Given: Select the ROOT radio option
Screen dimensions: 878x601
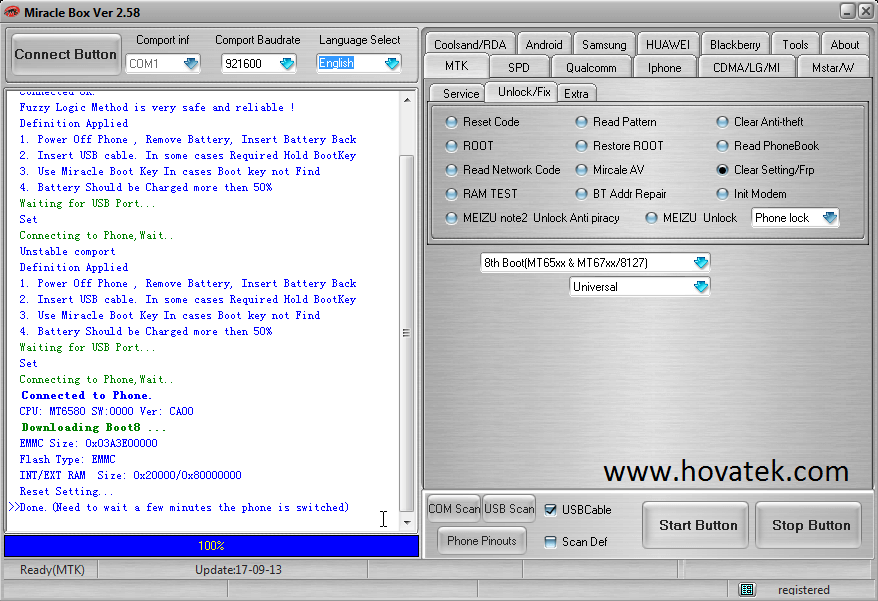Looking at the screenshot, I should tap(469, 146).
